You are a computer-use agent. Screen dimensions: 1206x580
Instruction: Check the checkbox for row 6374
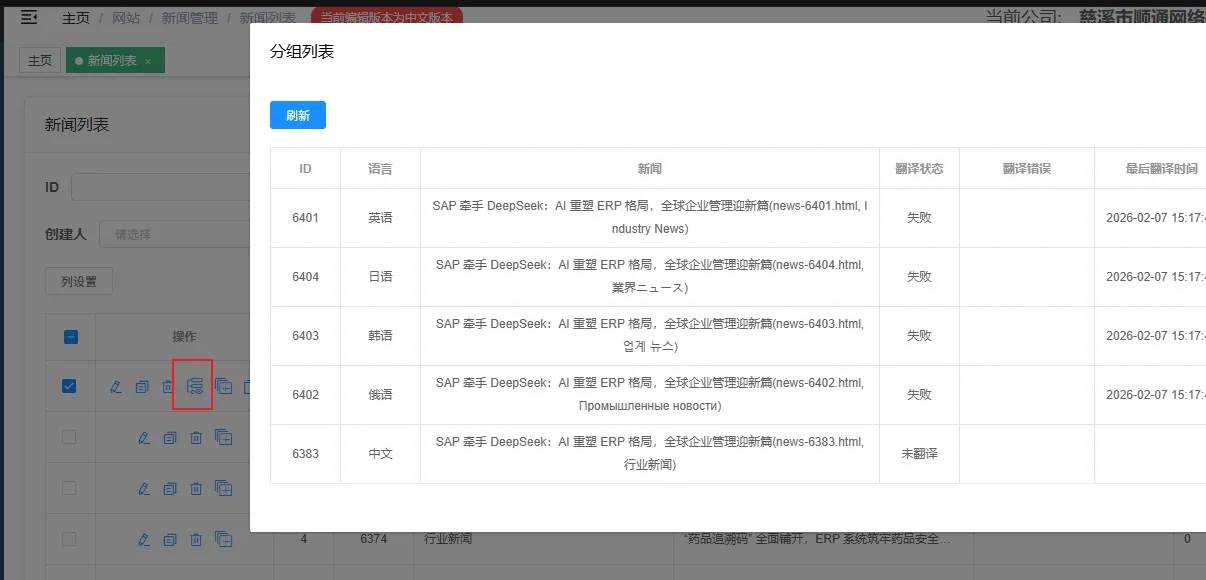tap(69, 539)
